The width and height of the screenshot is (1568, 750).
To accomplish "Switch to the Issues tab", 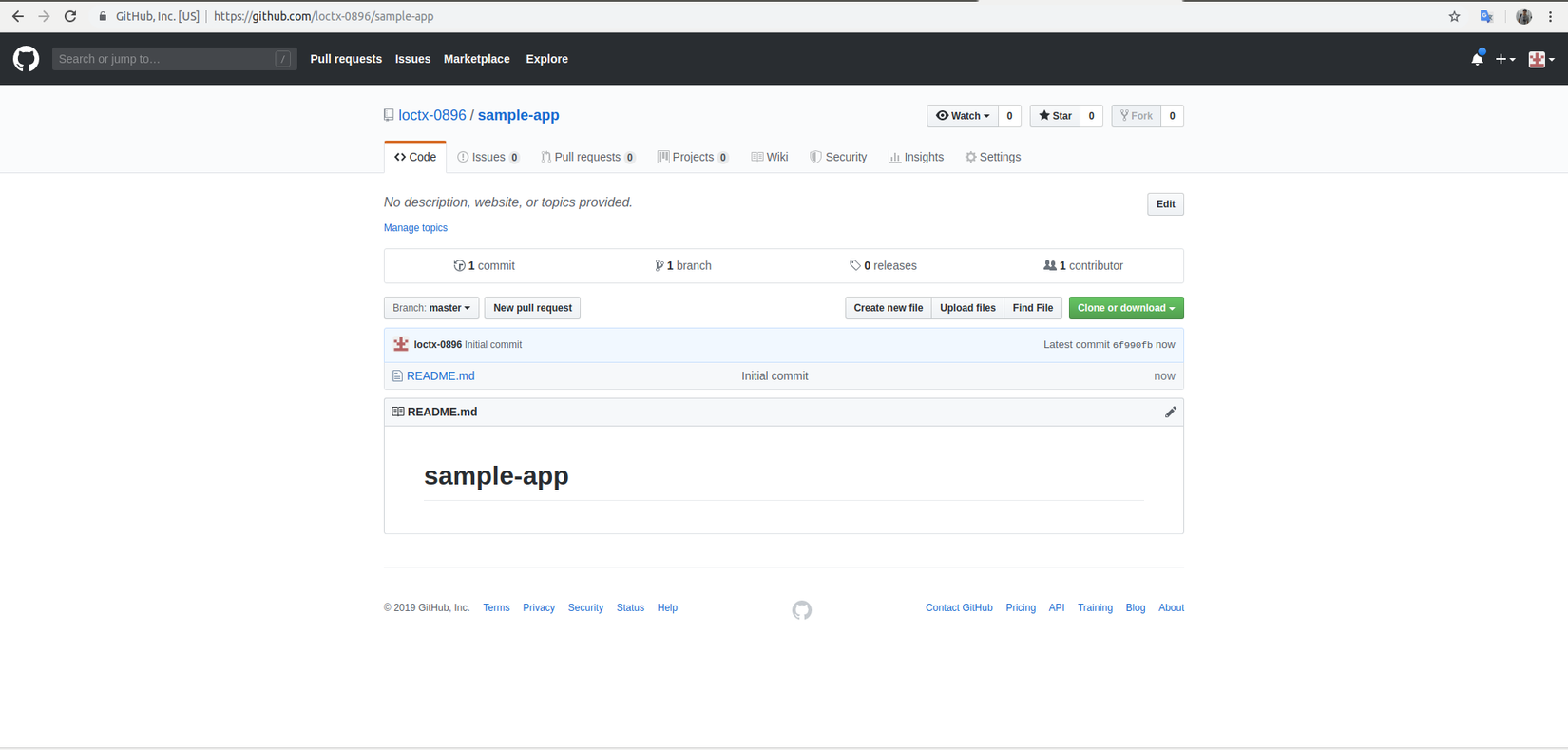I will (488, 157).
